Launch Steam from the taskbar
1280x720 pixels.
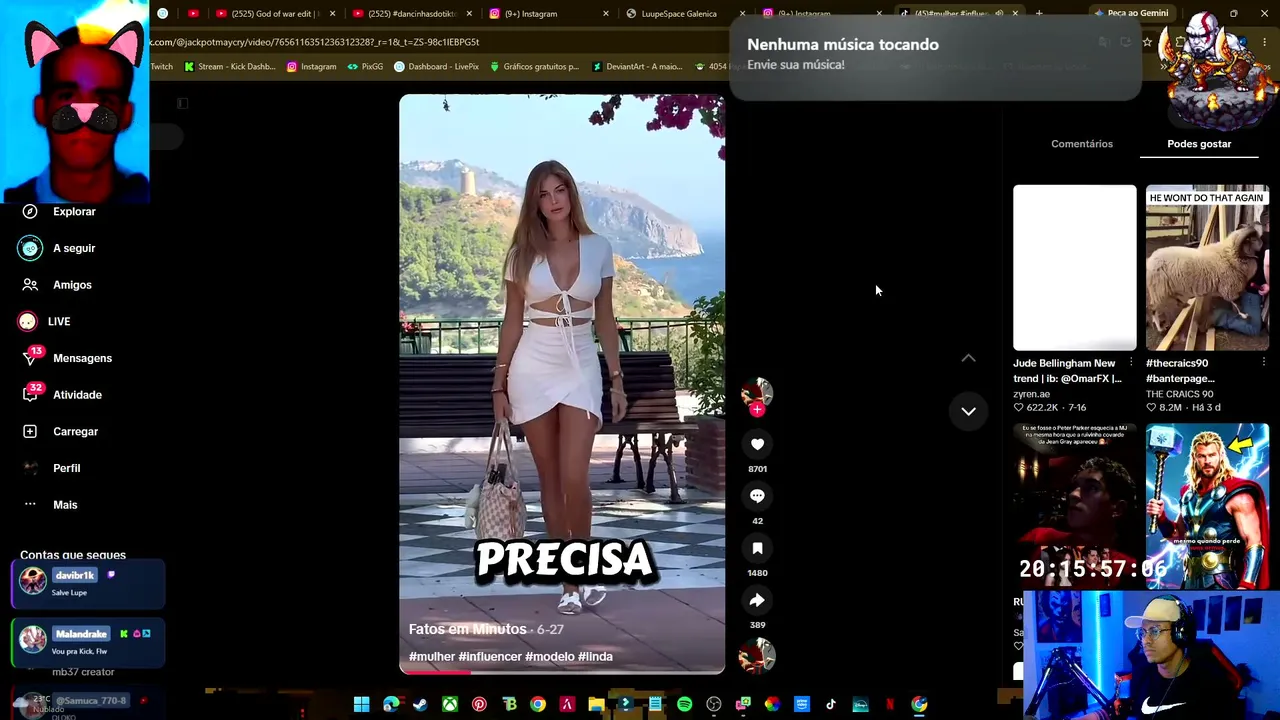click(x=420, y=704)
